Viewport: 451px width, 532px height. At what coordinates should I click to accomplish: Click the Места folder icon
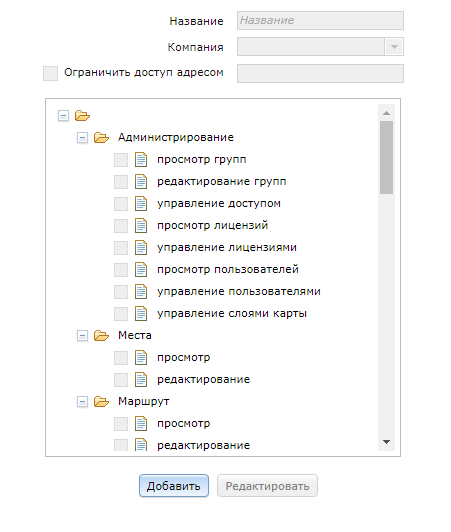[101, 336]
